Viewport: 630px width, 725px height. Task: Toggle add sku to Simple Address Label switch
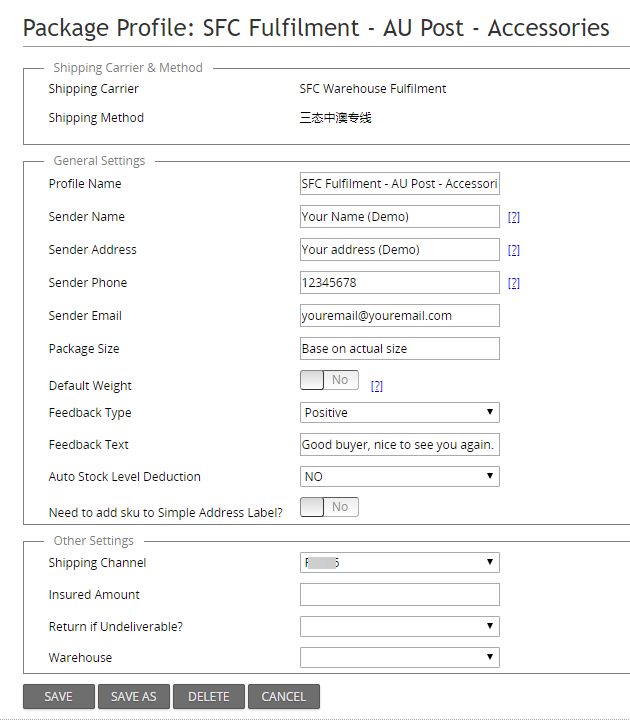click(x=329, y=507)
